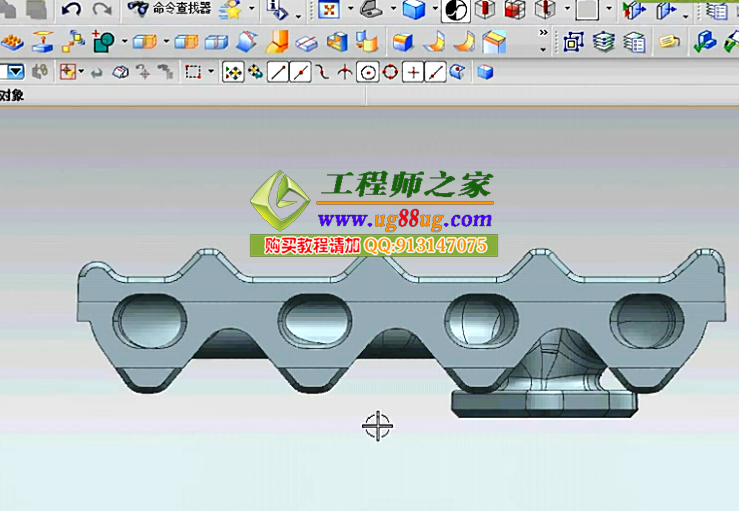This screenshot has height=511, width=739.
Task: Click the object information icon
Action: [x=277, y=9]
